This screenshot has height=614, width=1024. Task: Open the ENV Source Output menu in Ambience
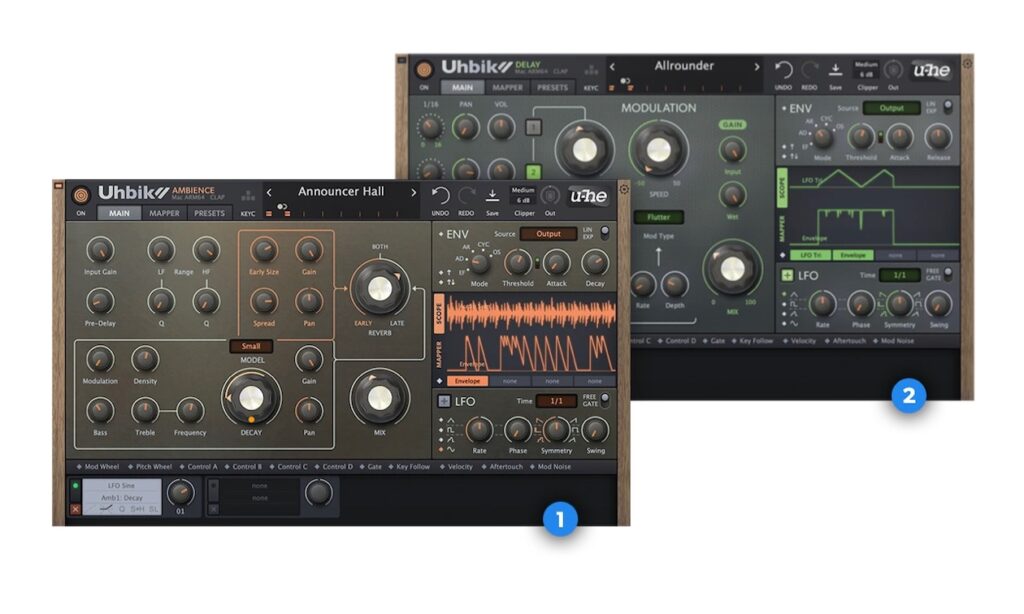(x=548, y=234)
